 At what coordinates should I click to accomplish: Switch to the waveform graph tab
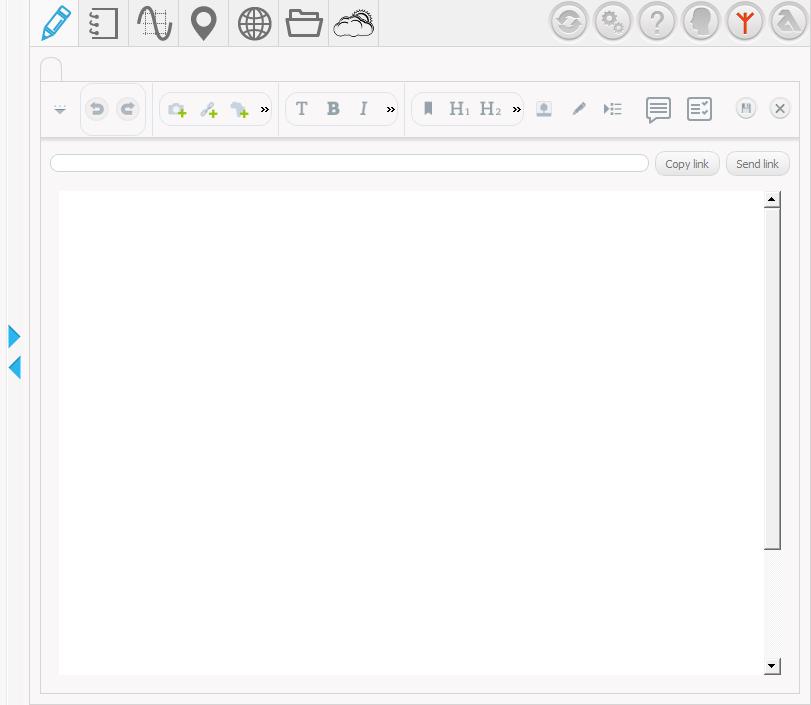pos(154,23)
